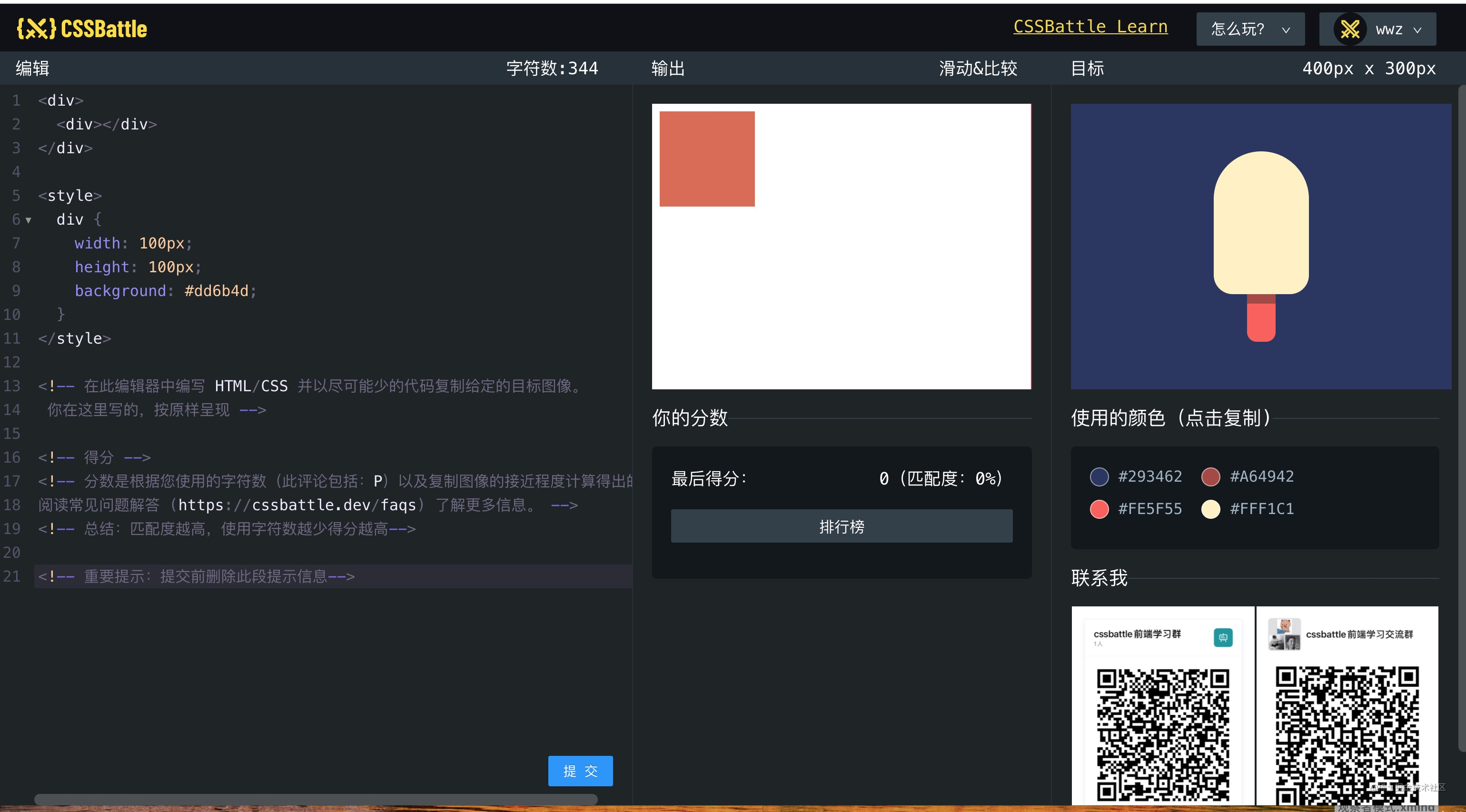Click the #293462 dark blue color swatch
The image size is (1466, 812).
click(x=1097, y=475)
